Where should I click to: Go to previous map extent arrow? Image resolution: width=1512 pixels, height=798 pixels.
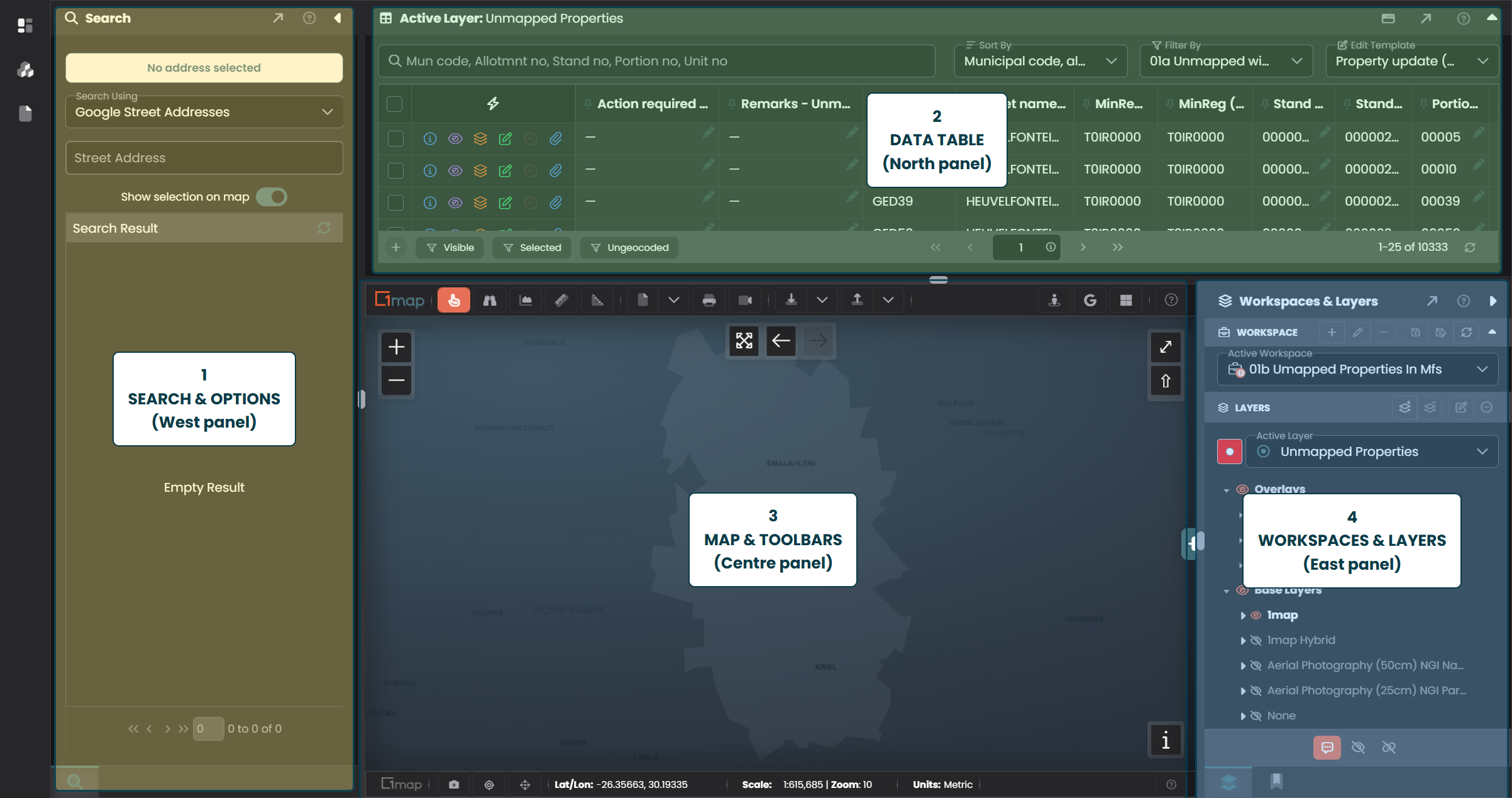pyautogui.click(x=781, y=341)
